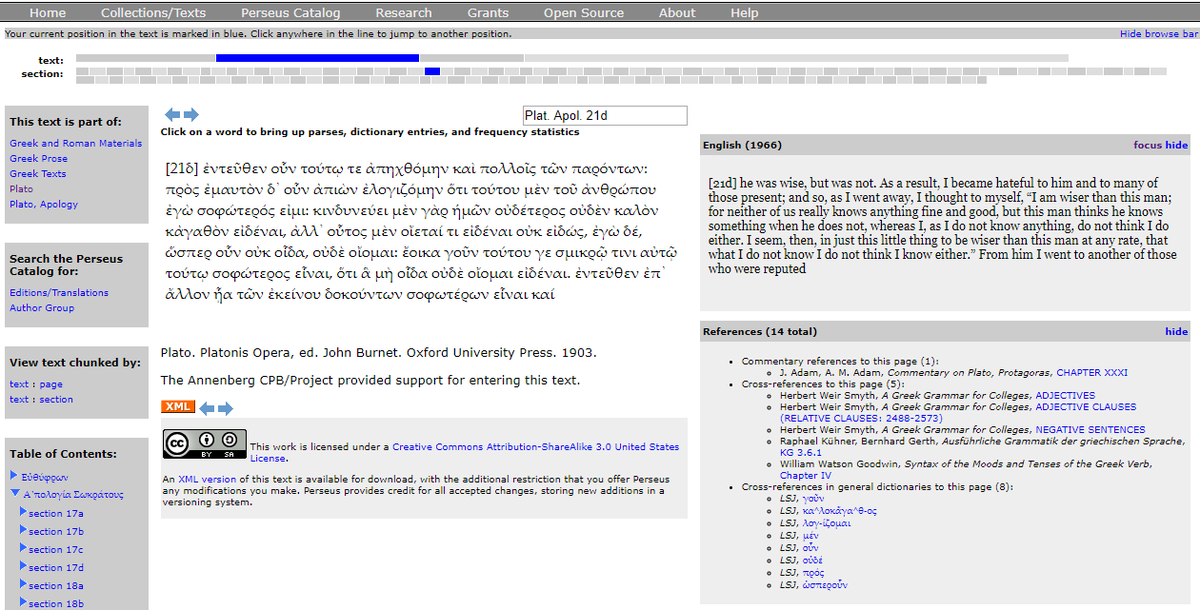Search catalog for Editions/Translations
The width and height of the screenshot is (1200, 610).
[x=59, y=293]
